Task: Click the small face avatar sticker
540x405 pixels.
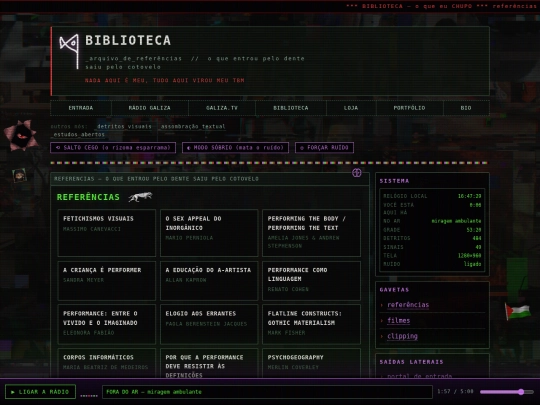Action: tap(20, 175)
